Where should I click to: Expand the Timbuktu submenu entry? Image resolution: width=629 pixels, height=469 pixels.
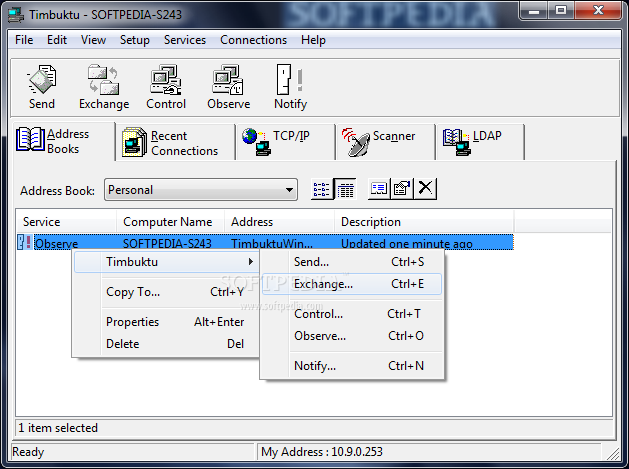click(x=166, y=262)
